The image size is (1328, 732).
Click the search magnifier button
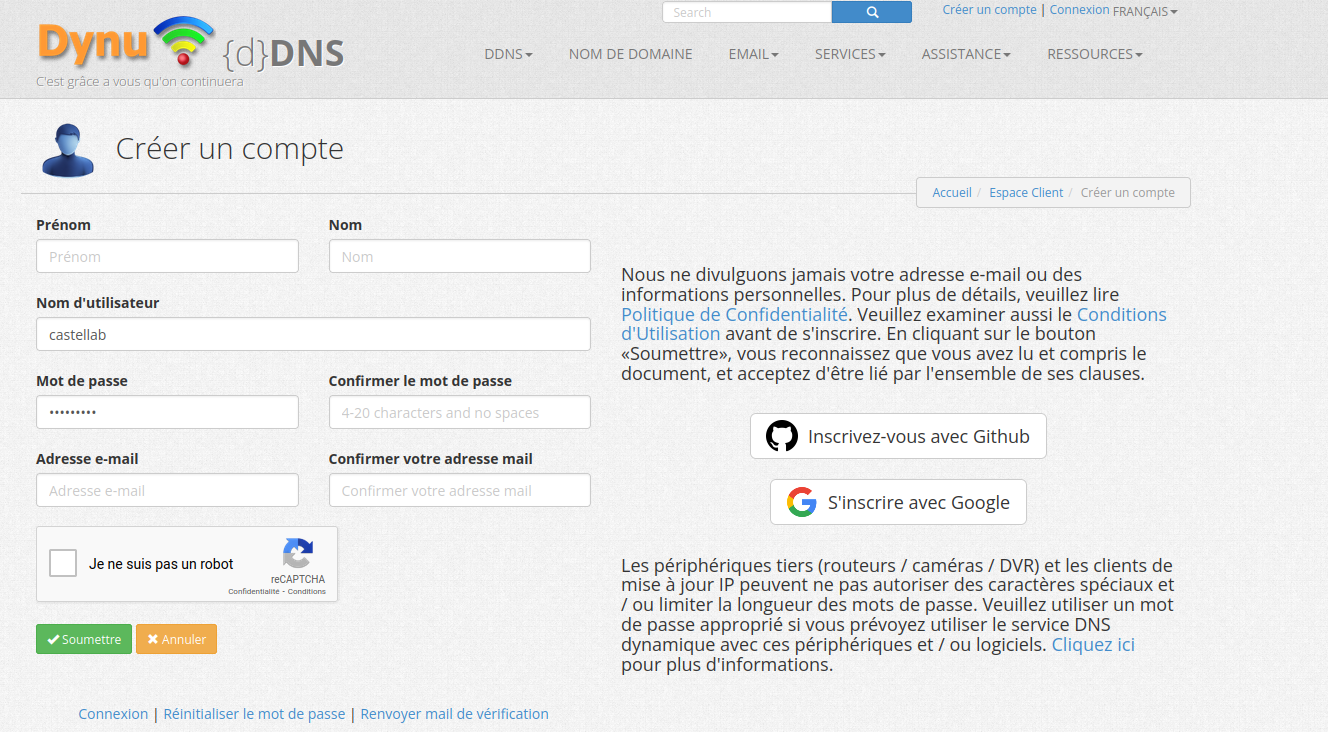(871, 12)
